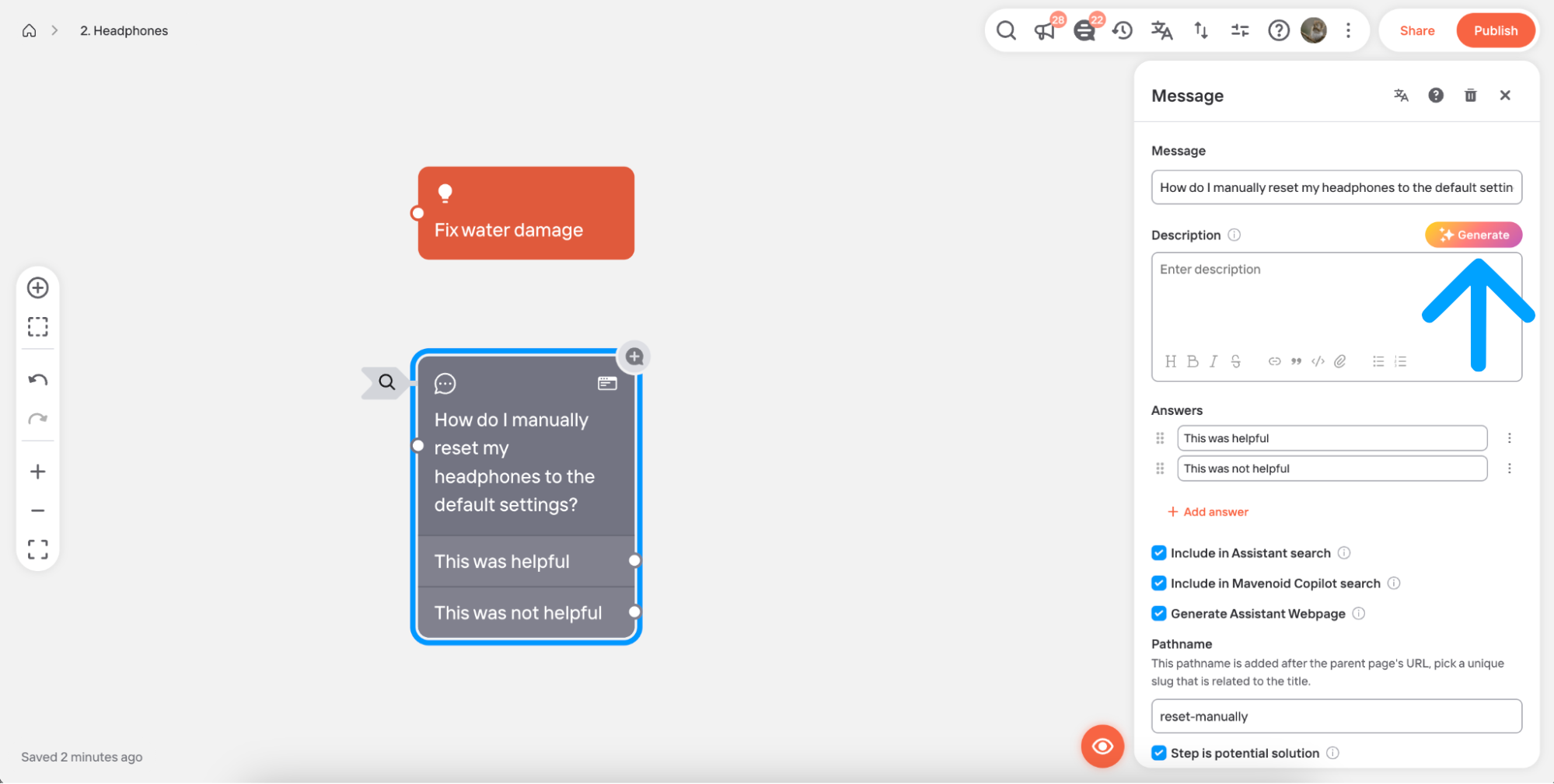Image resolution: width=1554 pixels, height=784 pixels.
Task: Go to home via house icon
Action: click(x=29, y=30)
